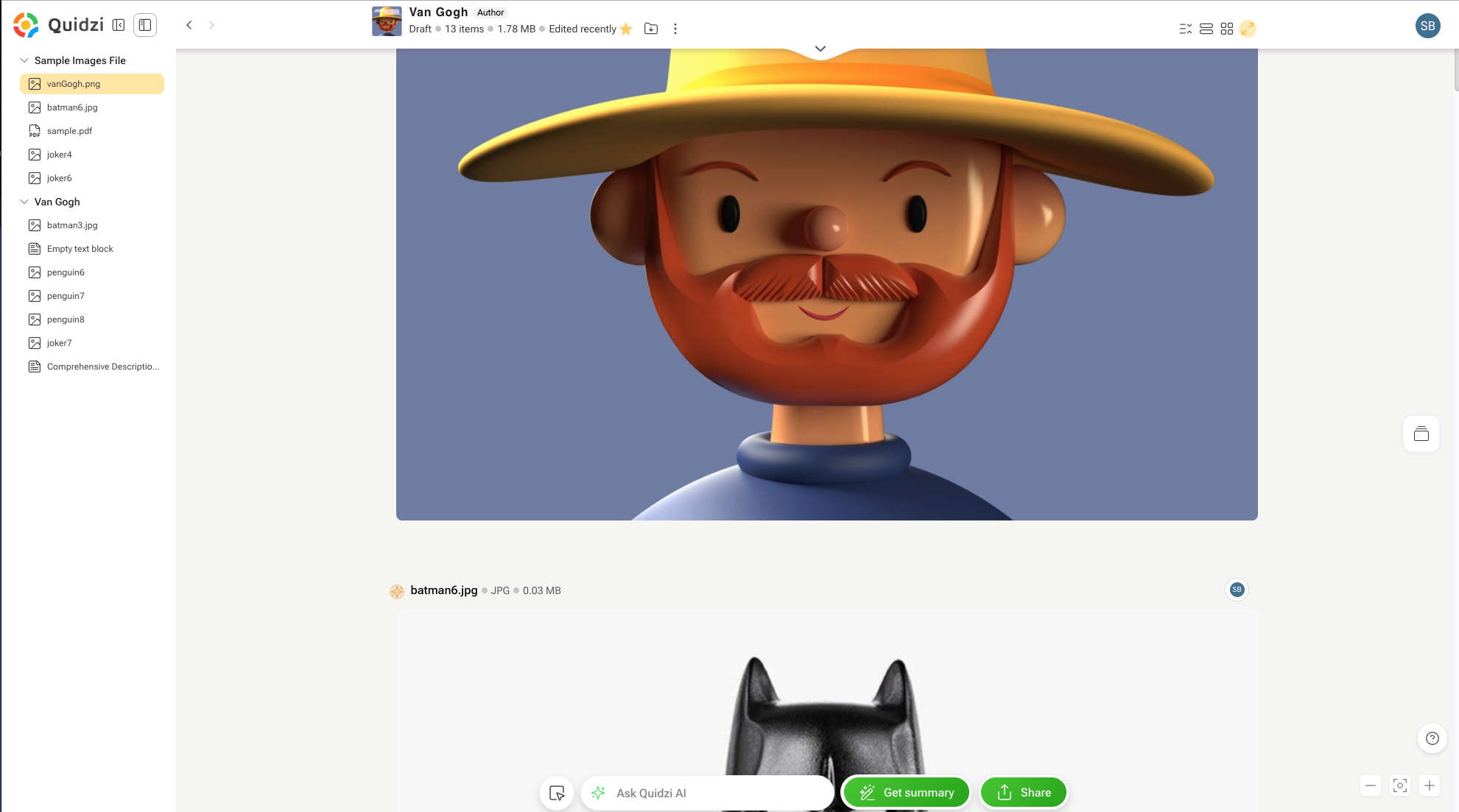Open the help question mark icon
The height and width of the screenshot is (812, 1459).
(1432, 738)
